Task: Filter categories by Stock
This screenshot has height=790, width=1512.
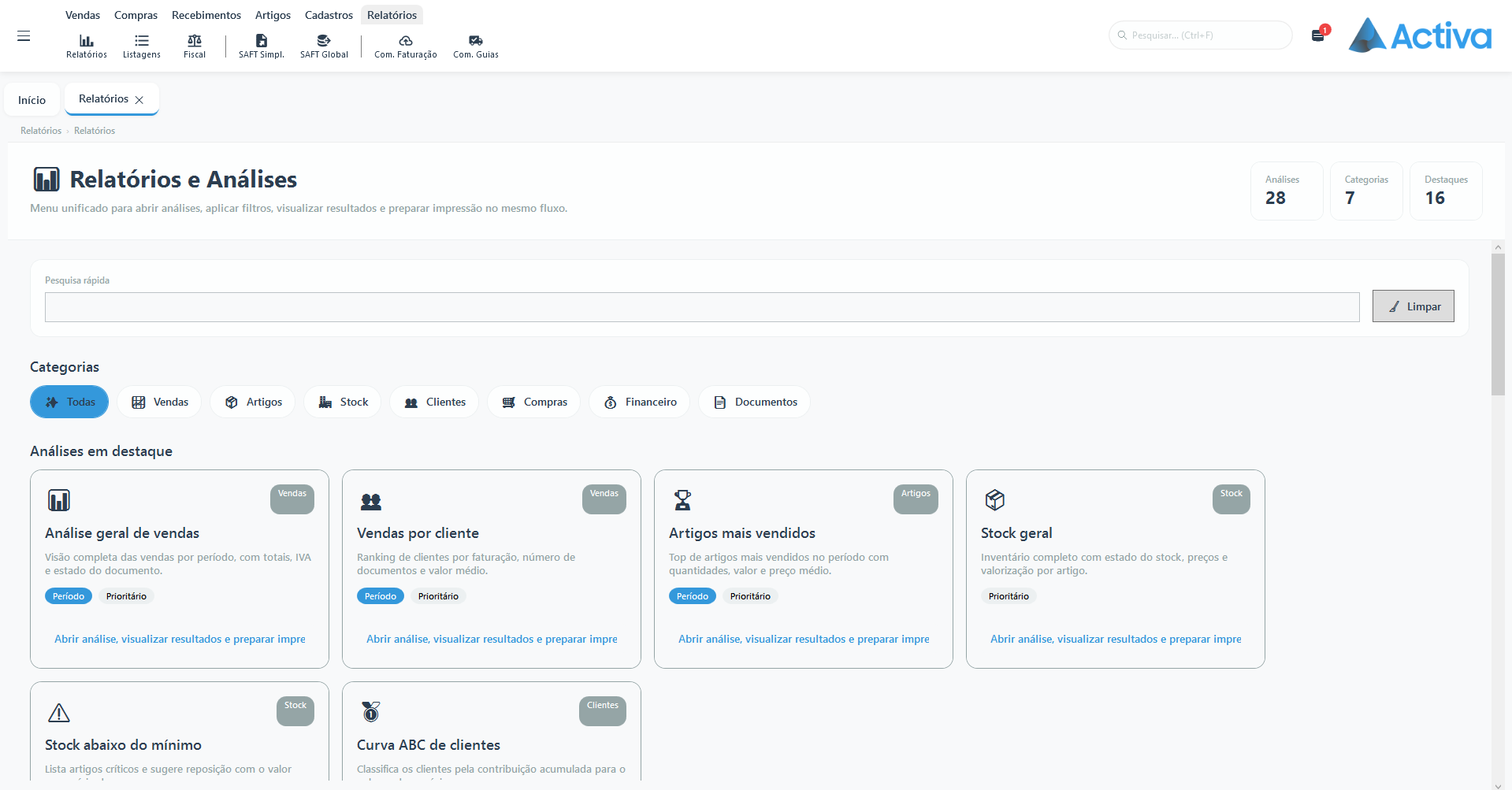Action: (343, 402)
